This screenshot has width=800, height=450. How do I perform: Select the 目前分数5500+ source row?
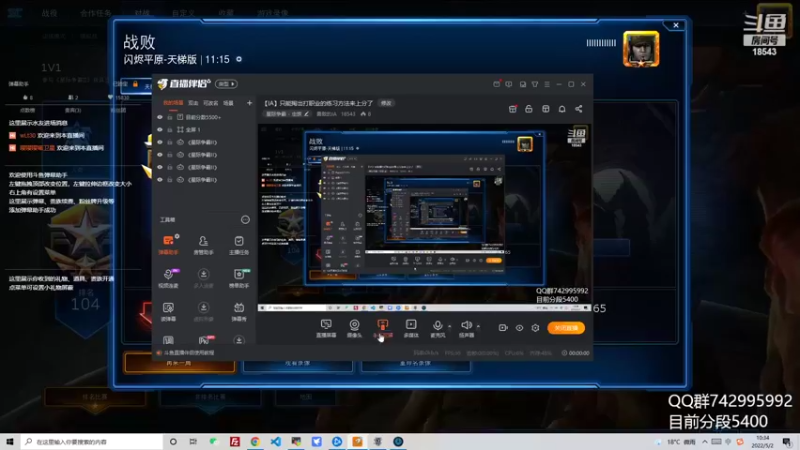click(204, 117)
